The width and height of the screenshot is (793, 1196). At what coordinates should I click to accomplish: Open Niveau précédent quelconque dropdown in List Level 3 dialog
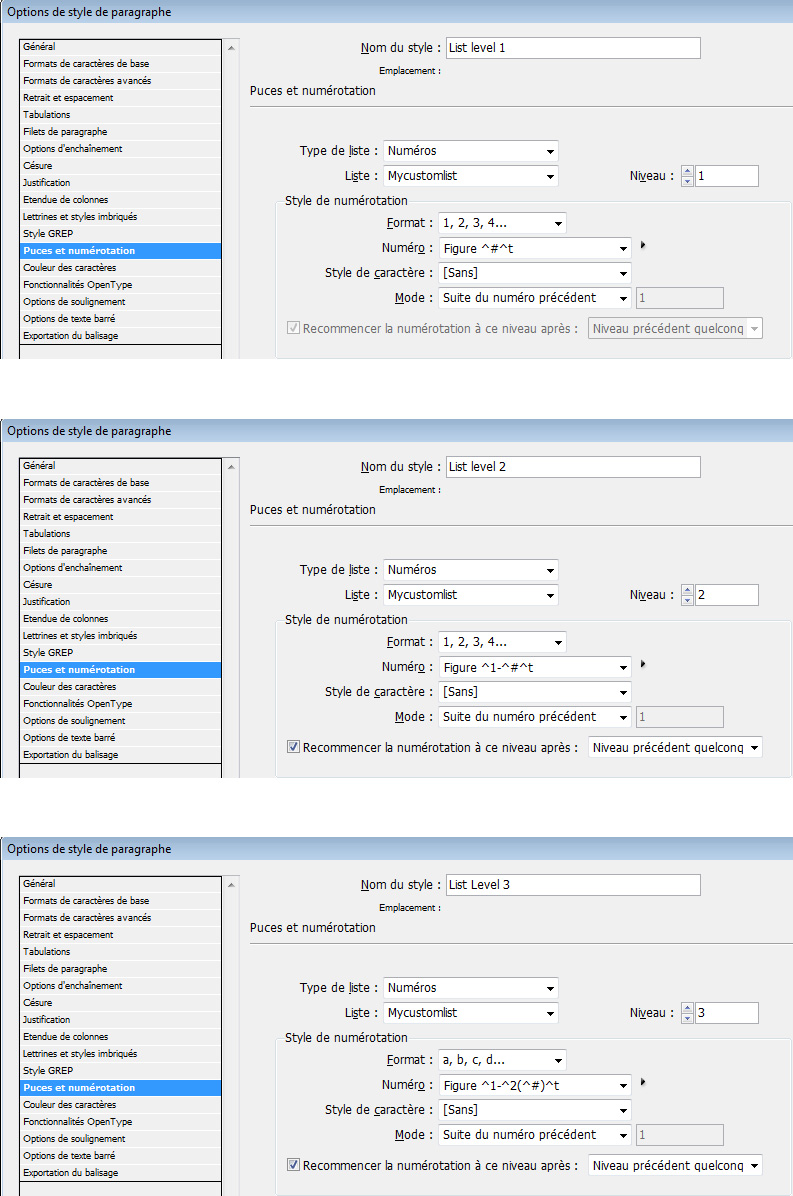click(x=675, y=1165)
